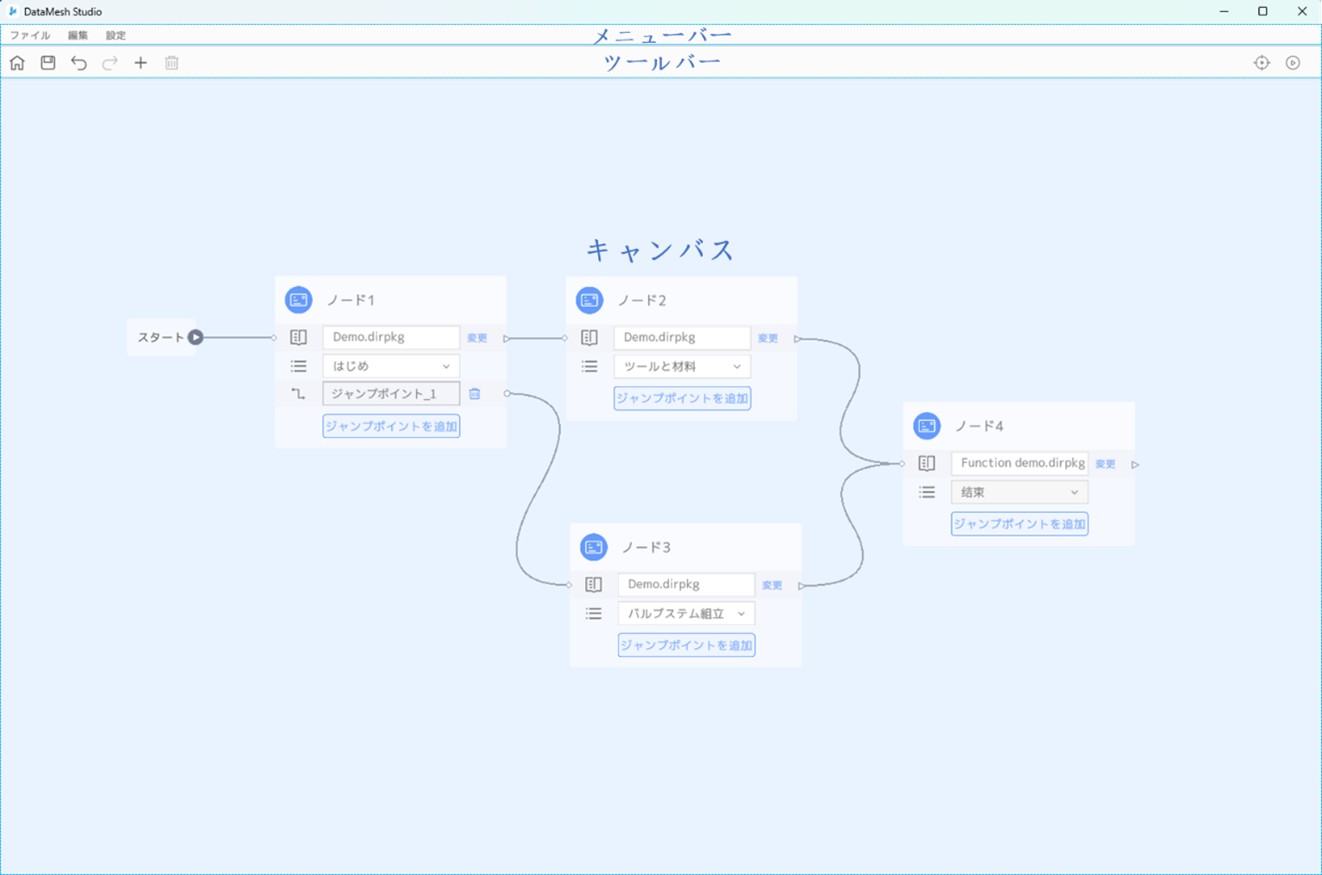Click the ノード2 title text
This screenshot has height=875, width=1322.
(x=642, y=300)
